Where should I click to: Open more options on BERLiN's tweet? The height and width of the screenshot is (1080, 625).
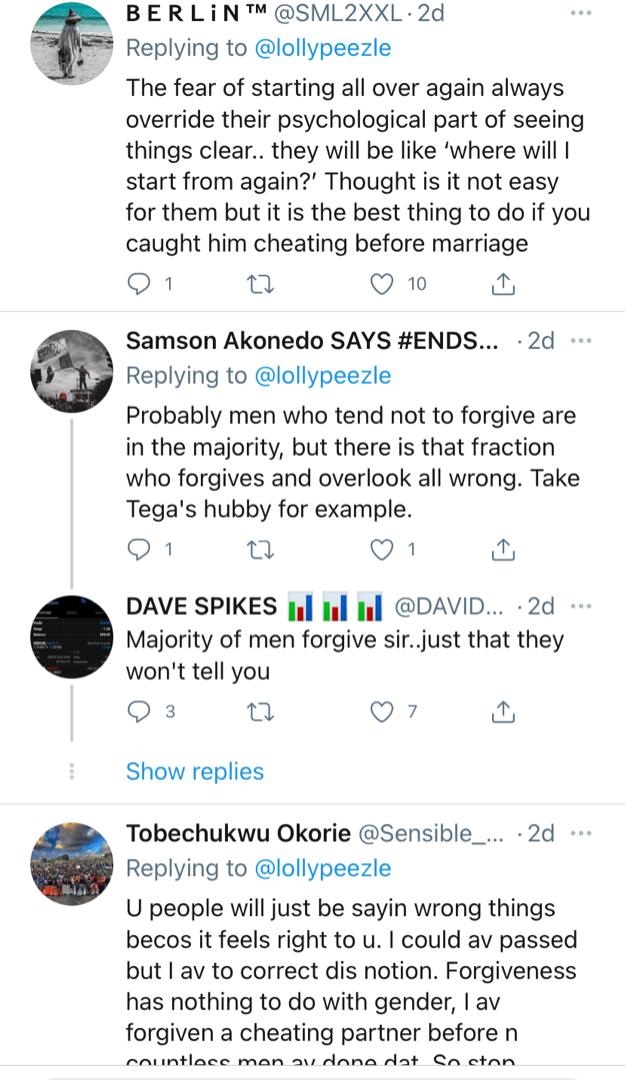click(580, 14)
